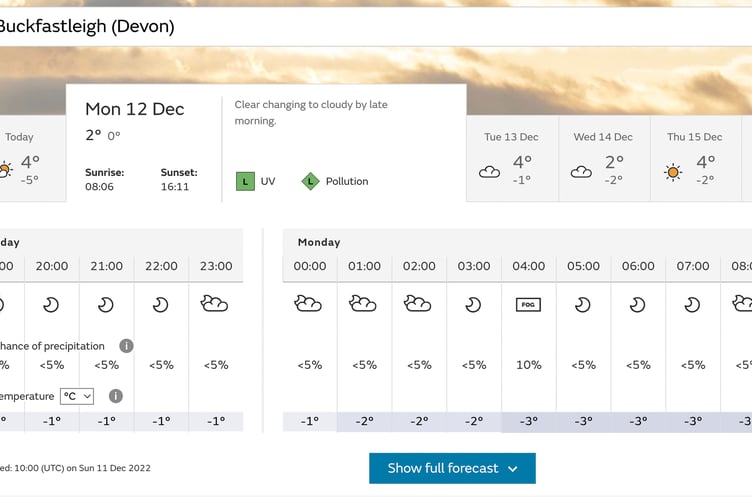Click the 10% precipitation value at 04:00

coord(529,365)
